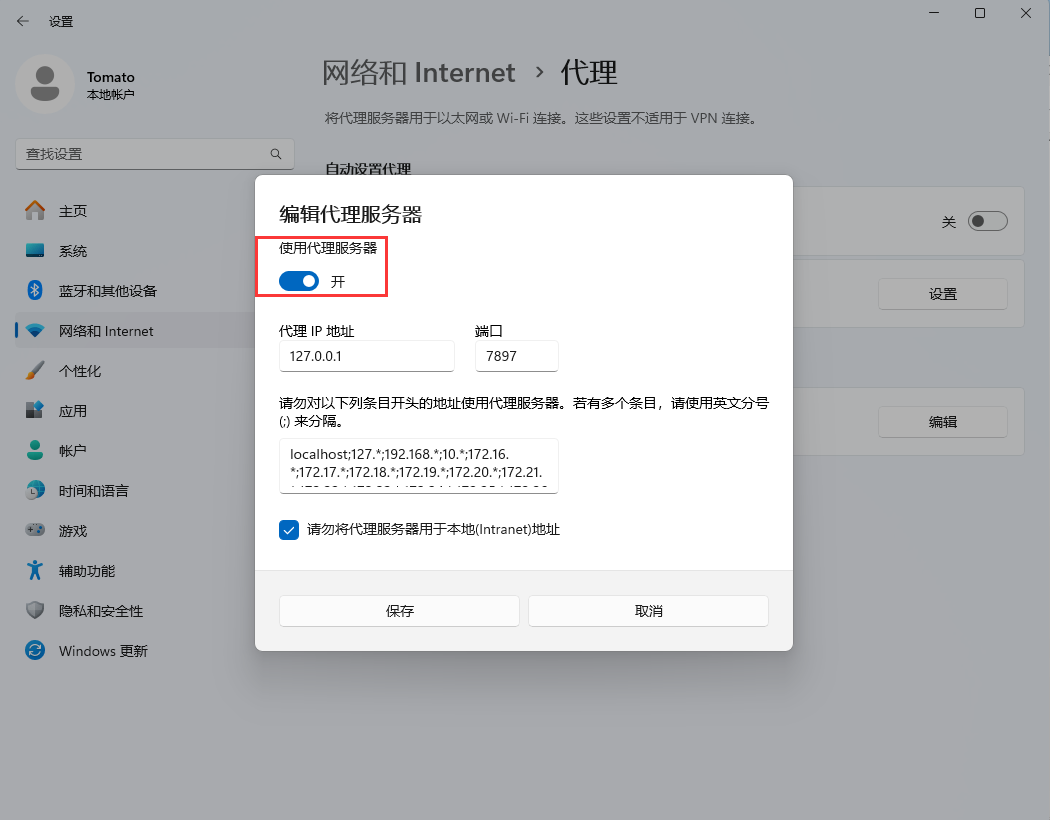The width and height of the screenshot is (1050, 820).
Task: Click the back arrow in the title bar
Action: coord(22,21)
